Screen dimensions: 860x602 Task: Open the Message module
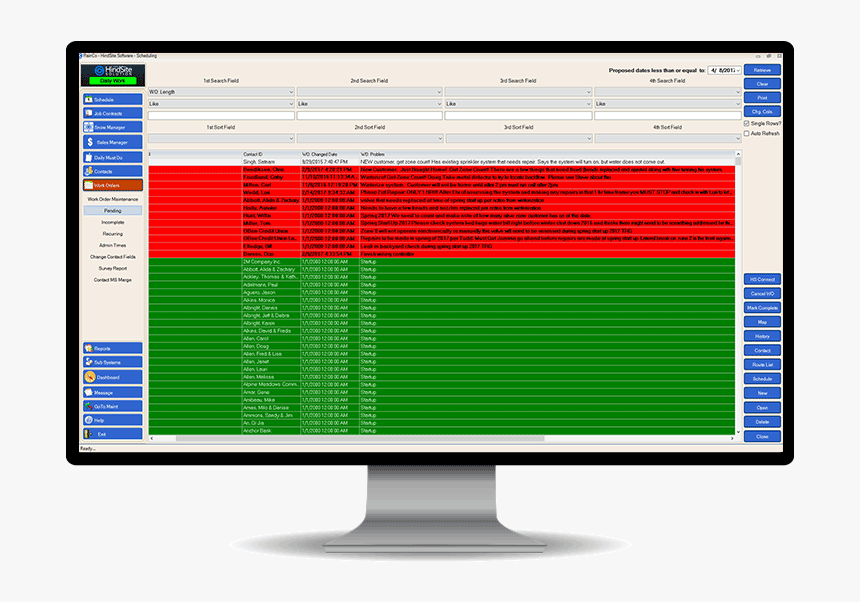pos(112,393)
